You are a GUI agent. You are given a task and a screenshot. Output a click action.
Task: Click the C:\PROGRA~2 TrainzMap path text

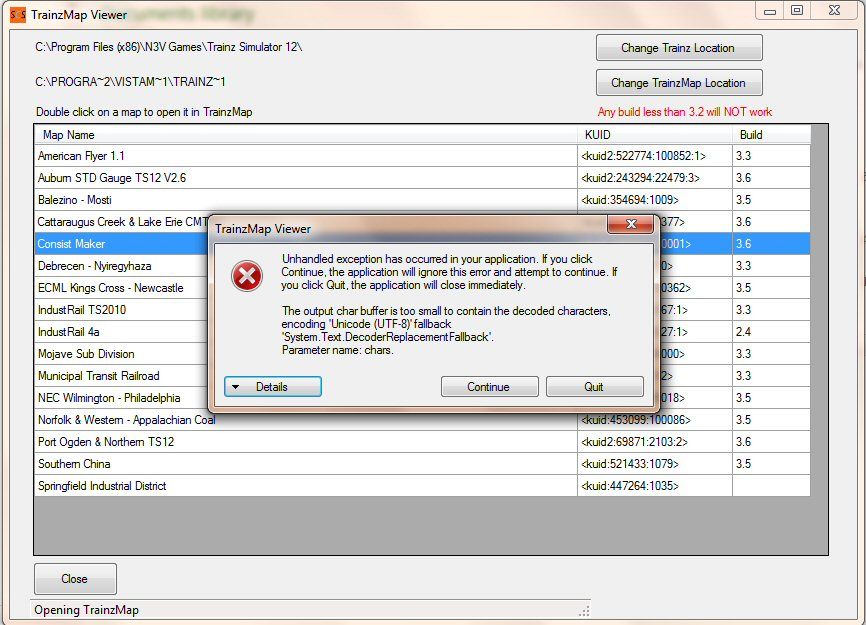pos(130,82)
